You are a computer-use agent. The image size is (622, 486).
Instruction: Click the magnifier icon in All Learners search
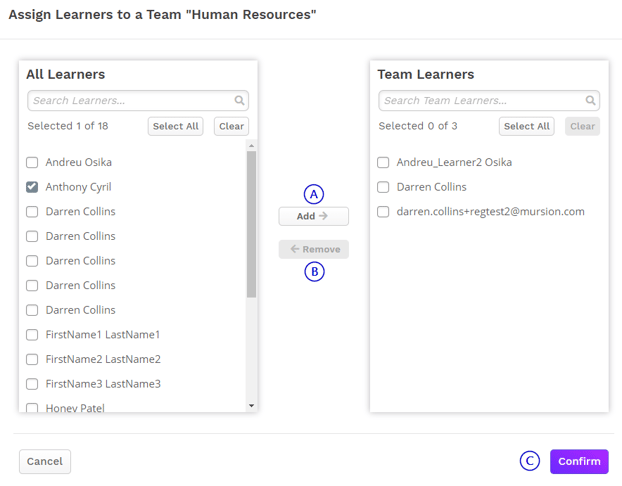pos(240,101)
